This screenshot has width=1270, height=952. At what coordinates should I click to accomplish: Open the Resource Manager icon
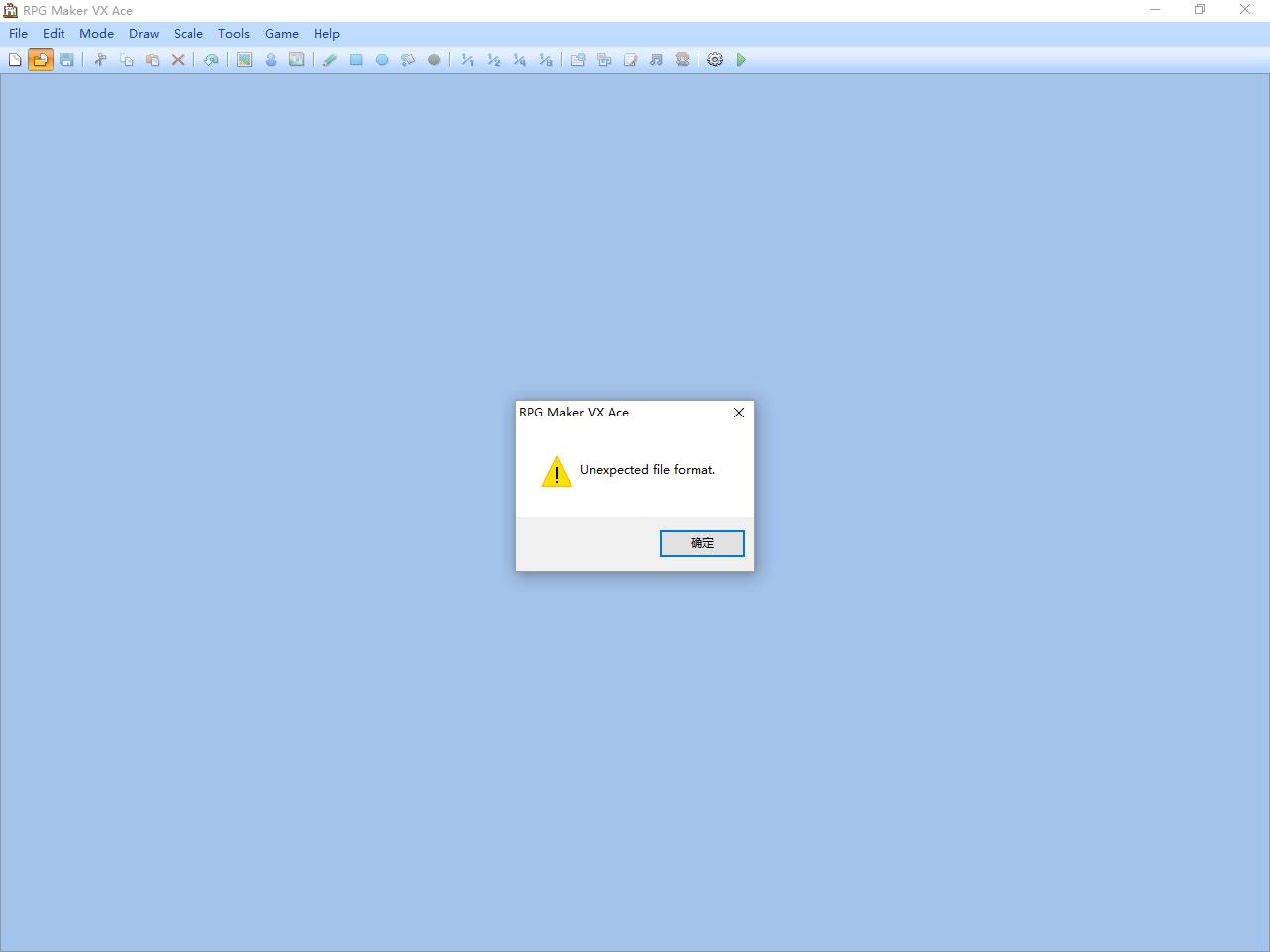(604, 59)
